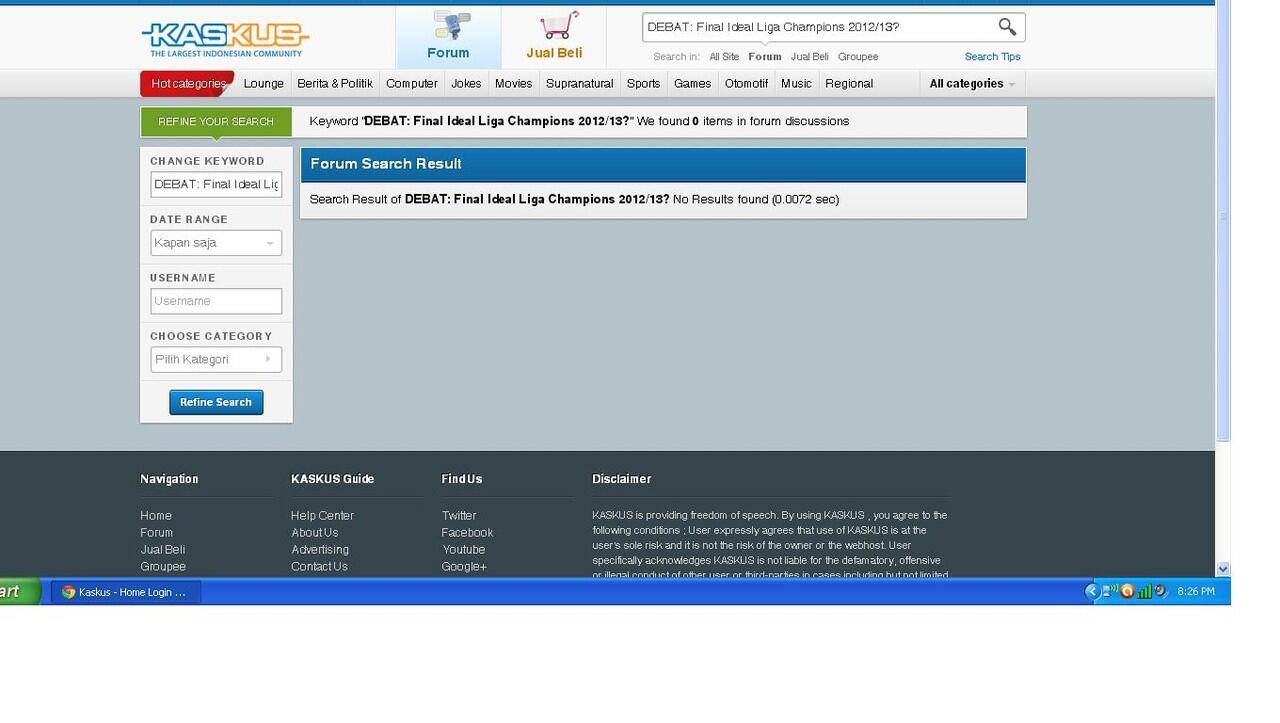This screenshot has width=1280, height=723.
Task: Click the footer Home link
Action: pyautogui.click(x=156, y=516)
